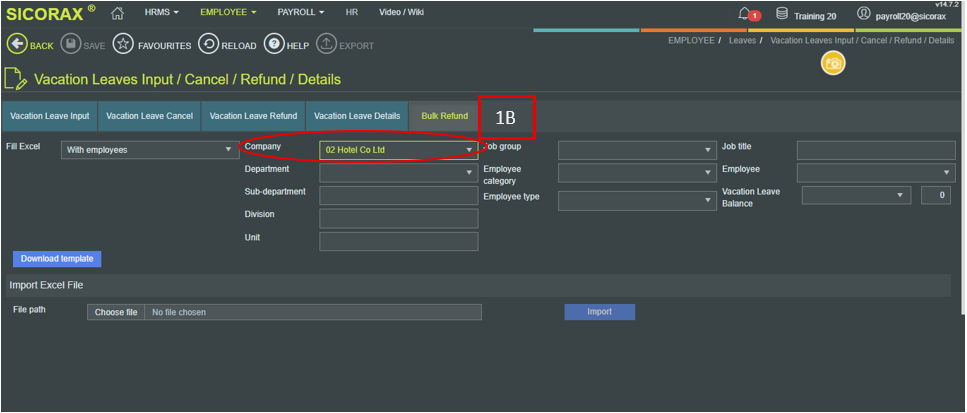Screen dimensions: 967x413
Task: Open the Job group dropdown
Action: (x=638, y=150)
